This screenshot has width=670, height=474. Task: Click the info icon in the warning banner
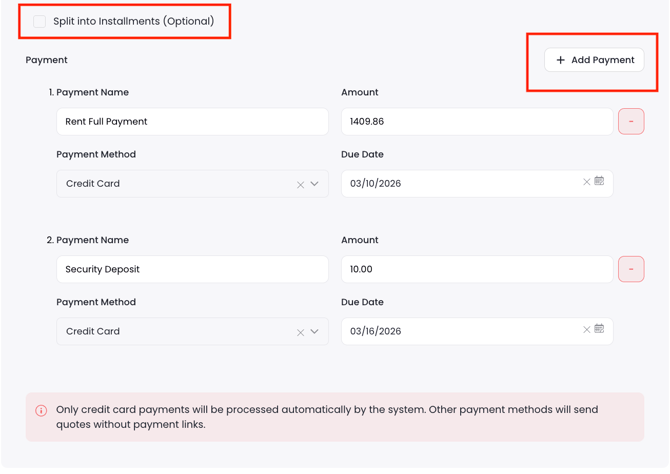(x=41, y=411)
